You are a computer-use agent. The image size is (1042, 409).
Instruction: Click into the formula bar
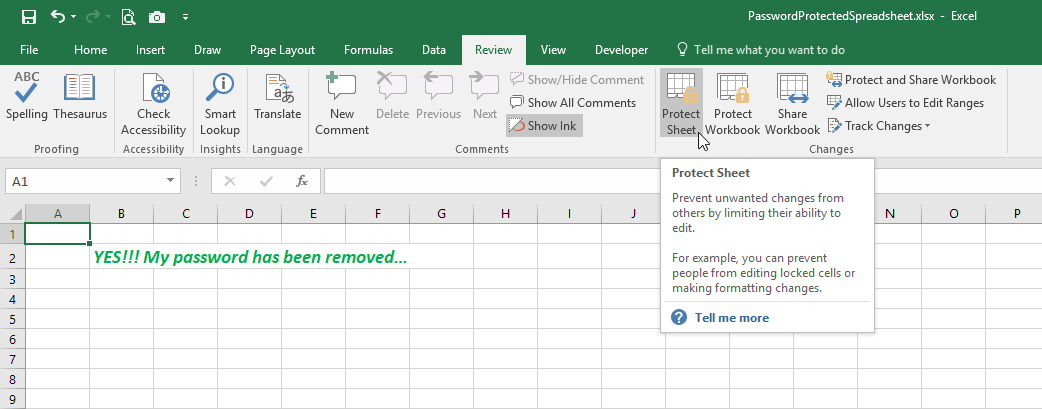[682, 181]
